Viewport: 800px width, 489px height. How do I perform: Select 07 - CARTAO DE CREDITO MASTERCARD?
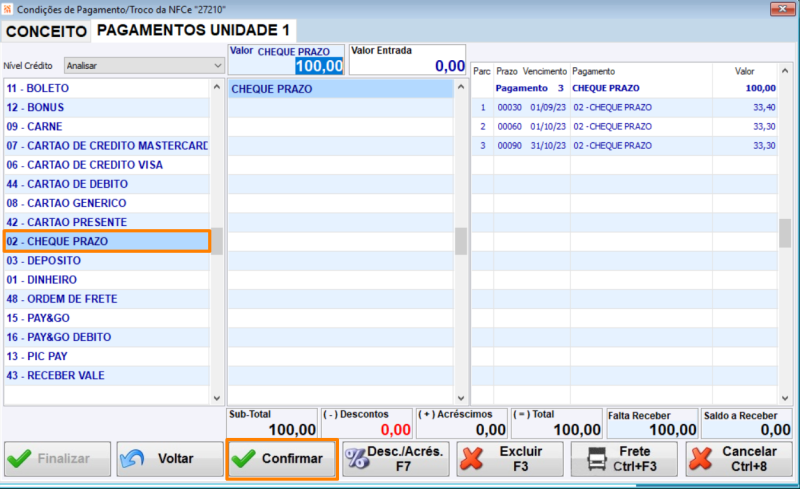tap(107, 145)
